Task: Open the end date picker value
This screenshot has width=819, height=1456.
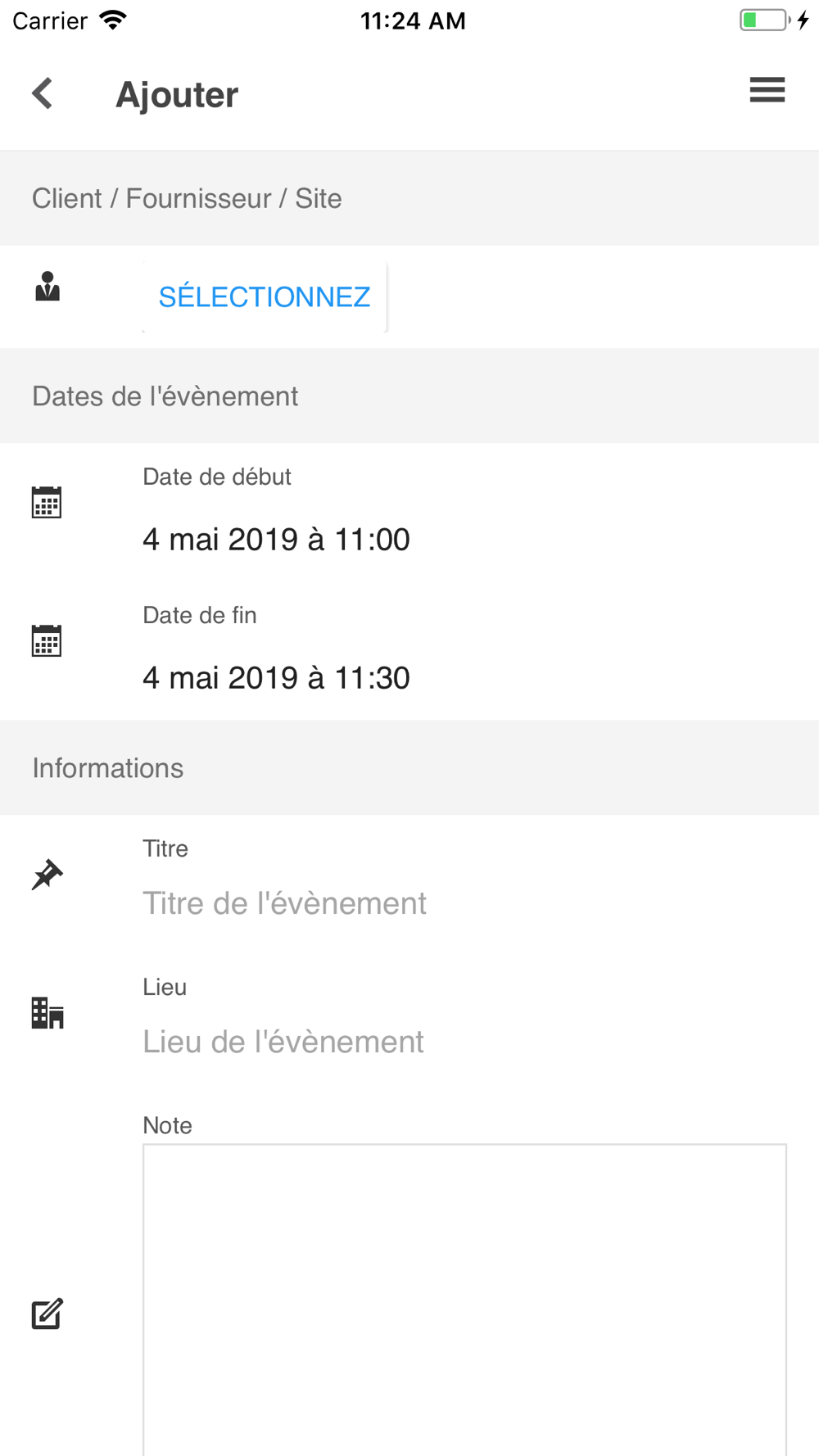Action: (276, 678)
